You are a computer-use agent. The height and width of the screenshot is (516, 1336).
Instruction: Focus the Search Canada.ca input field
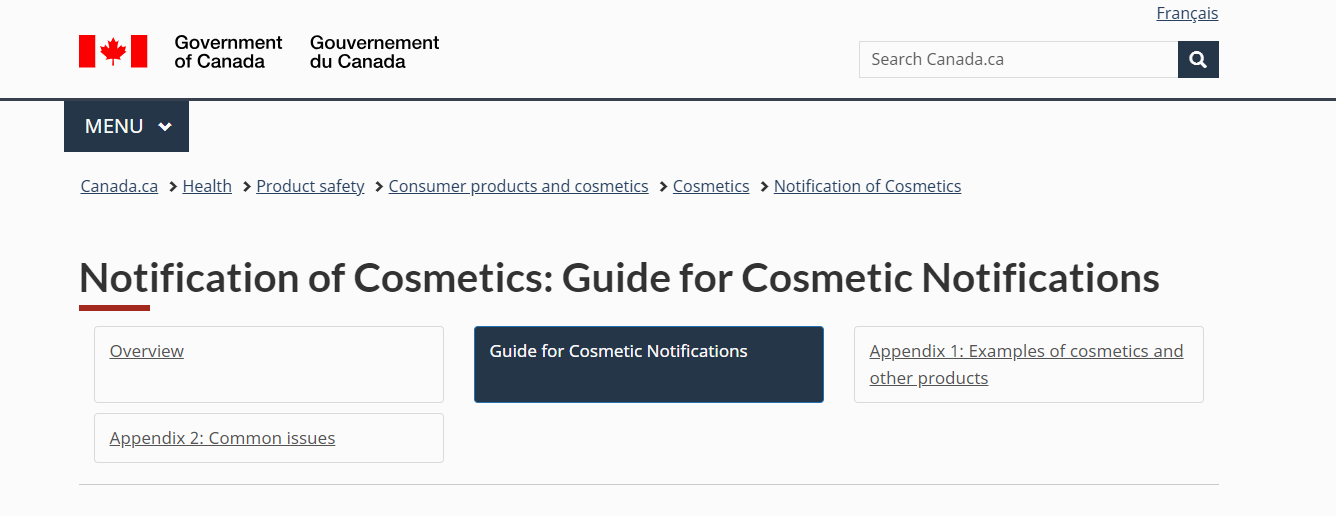(1018, 59)
